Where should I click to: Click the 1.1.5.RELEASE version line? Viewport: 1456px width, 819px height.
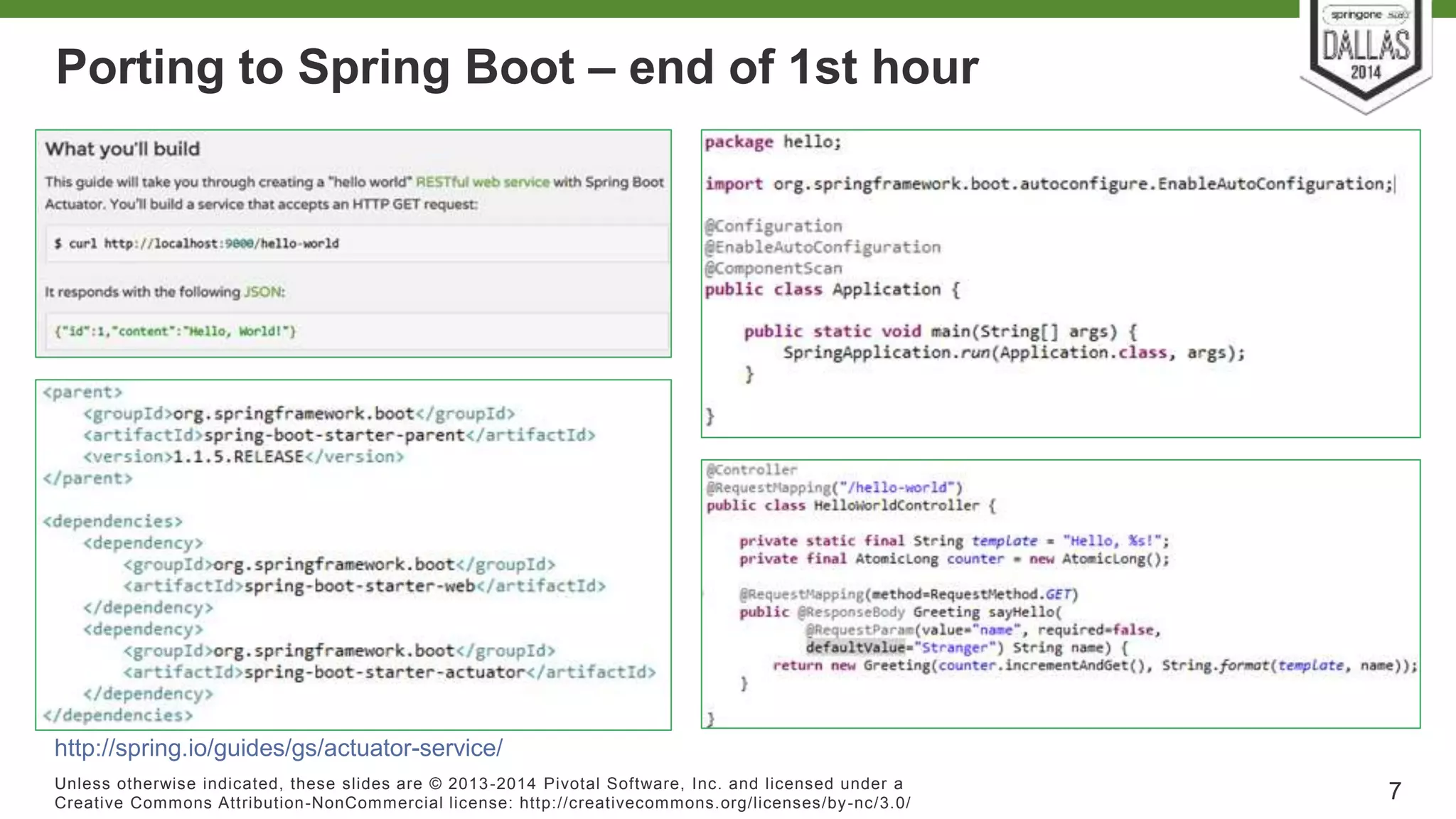[x=243, y=456]
